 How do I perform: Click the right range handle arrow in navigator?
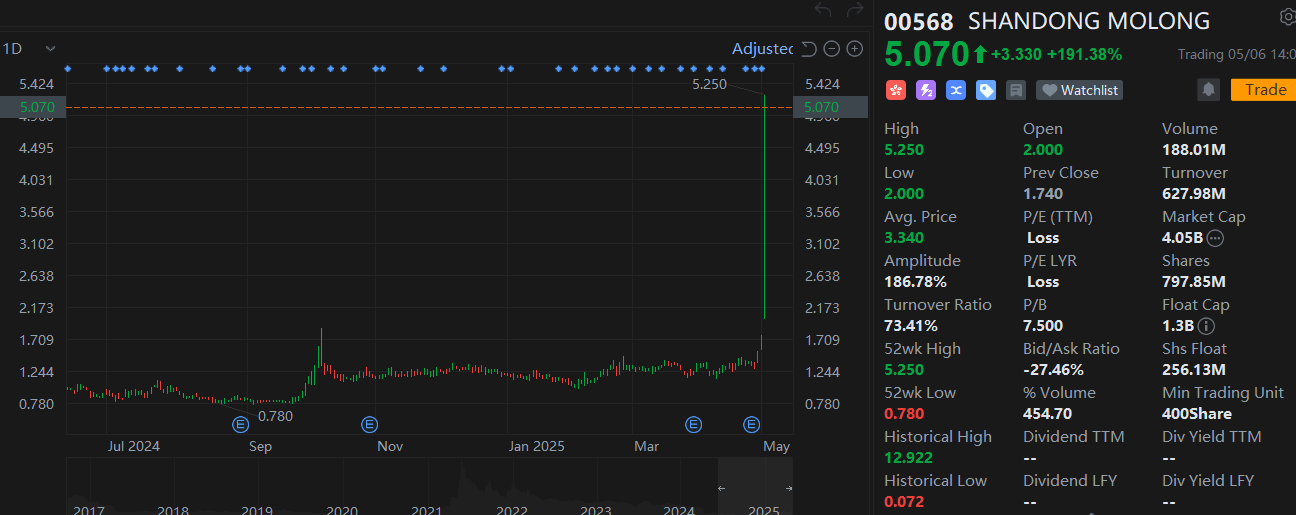789,488
